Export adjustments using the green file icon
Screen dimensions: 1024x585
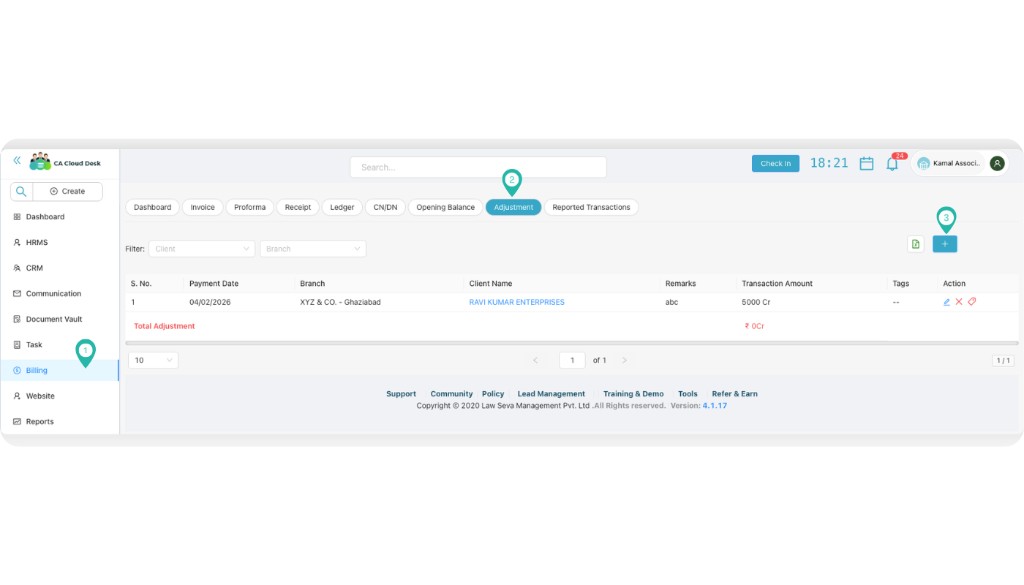914,243
